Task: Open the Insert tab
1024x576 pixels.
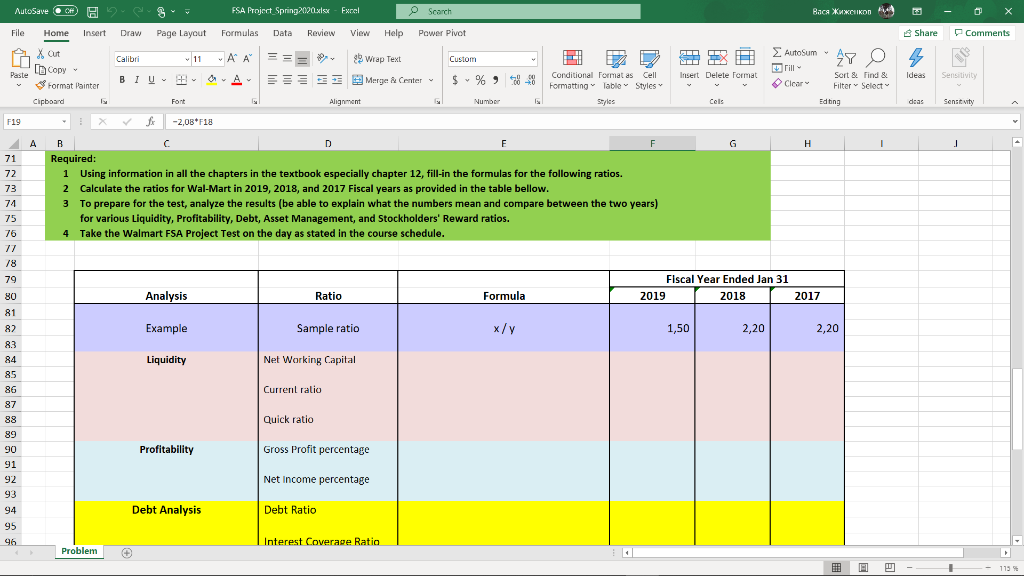Action: 95,33
